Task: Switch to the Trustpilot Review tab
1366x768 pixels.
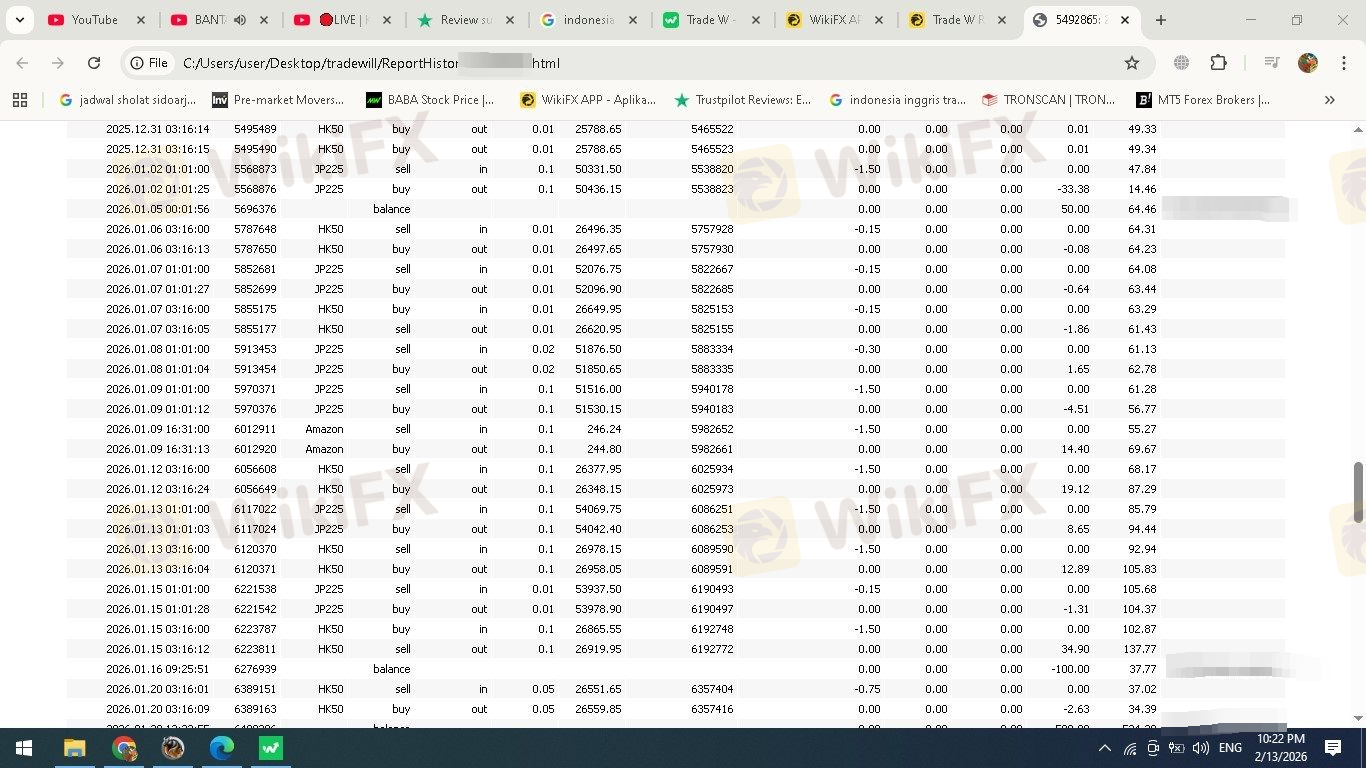Action: coord(465,20)
